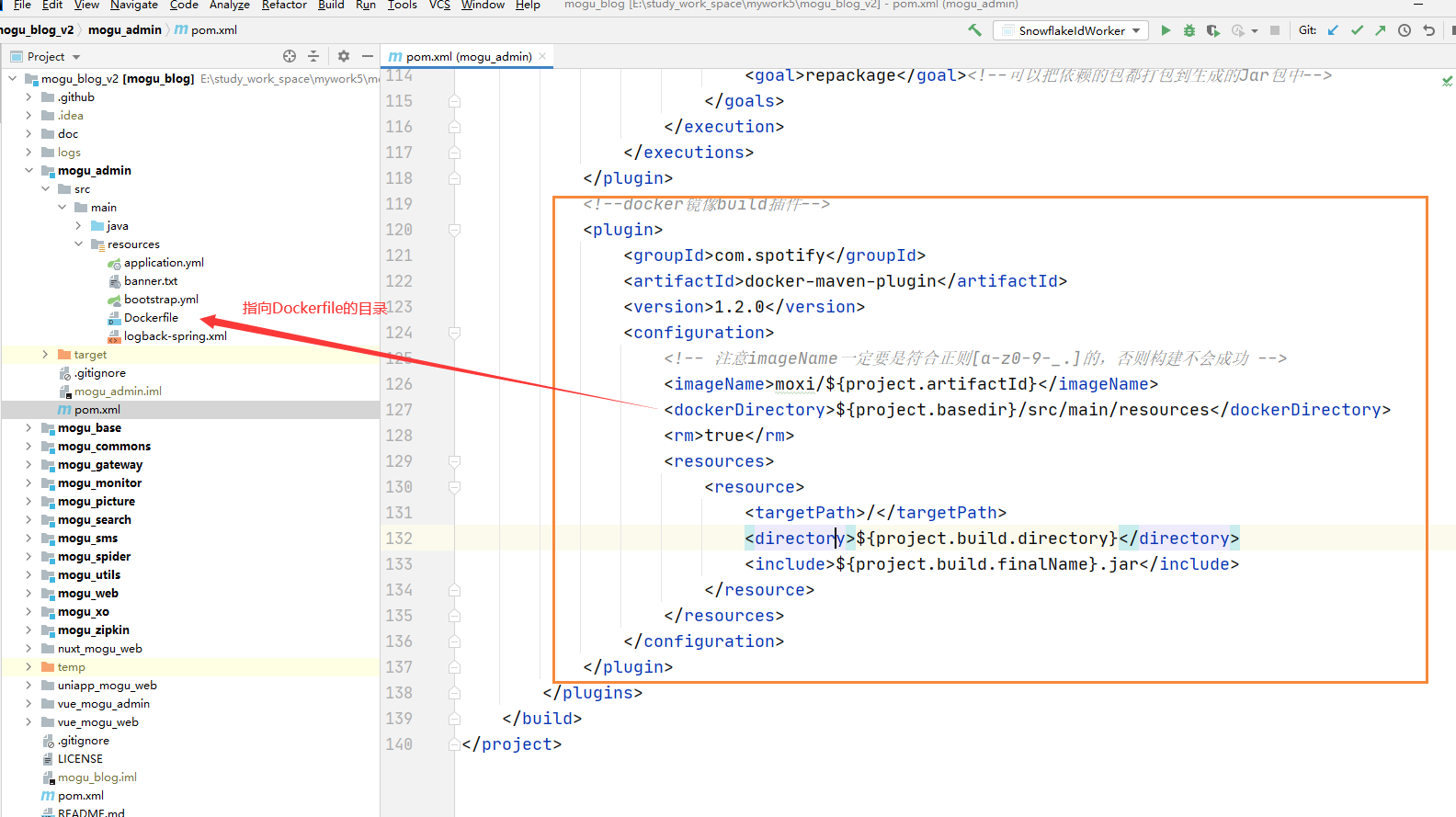This screenshot has width=1456, height=817.
Task: Open Git history clock icon
Action: tap(1405, 30)
